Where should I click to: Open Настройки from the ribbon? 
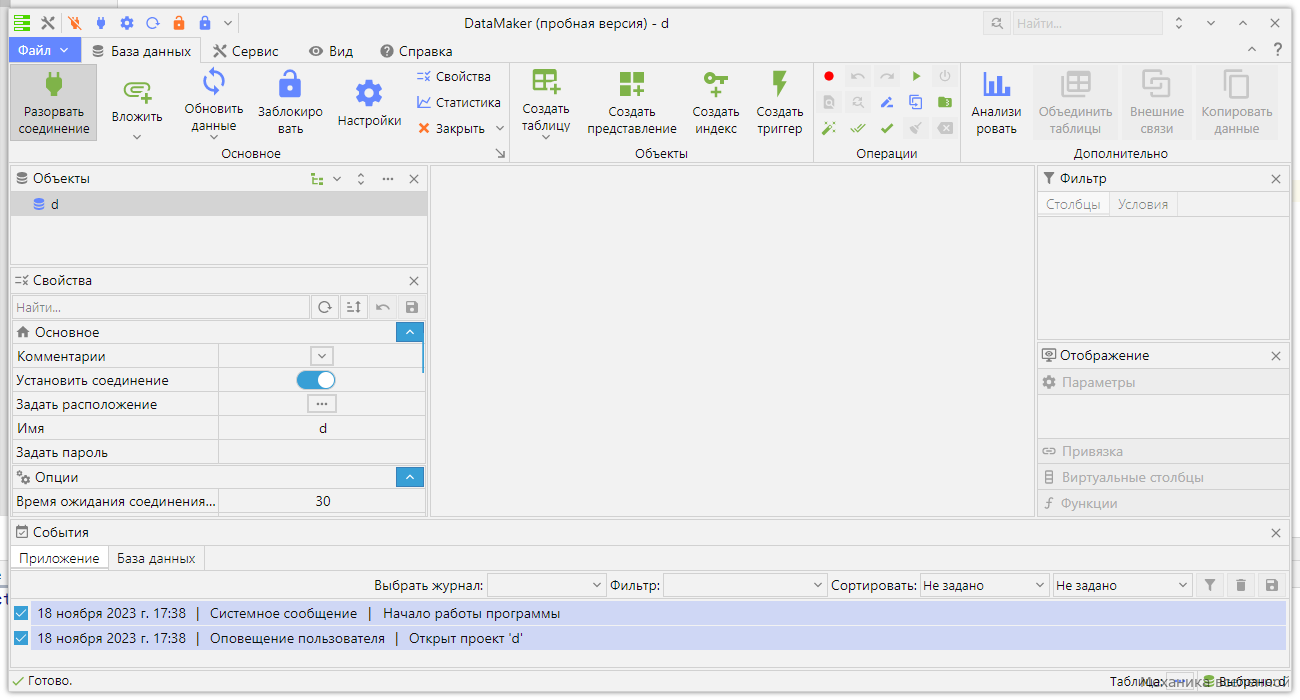(369, 104)
